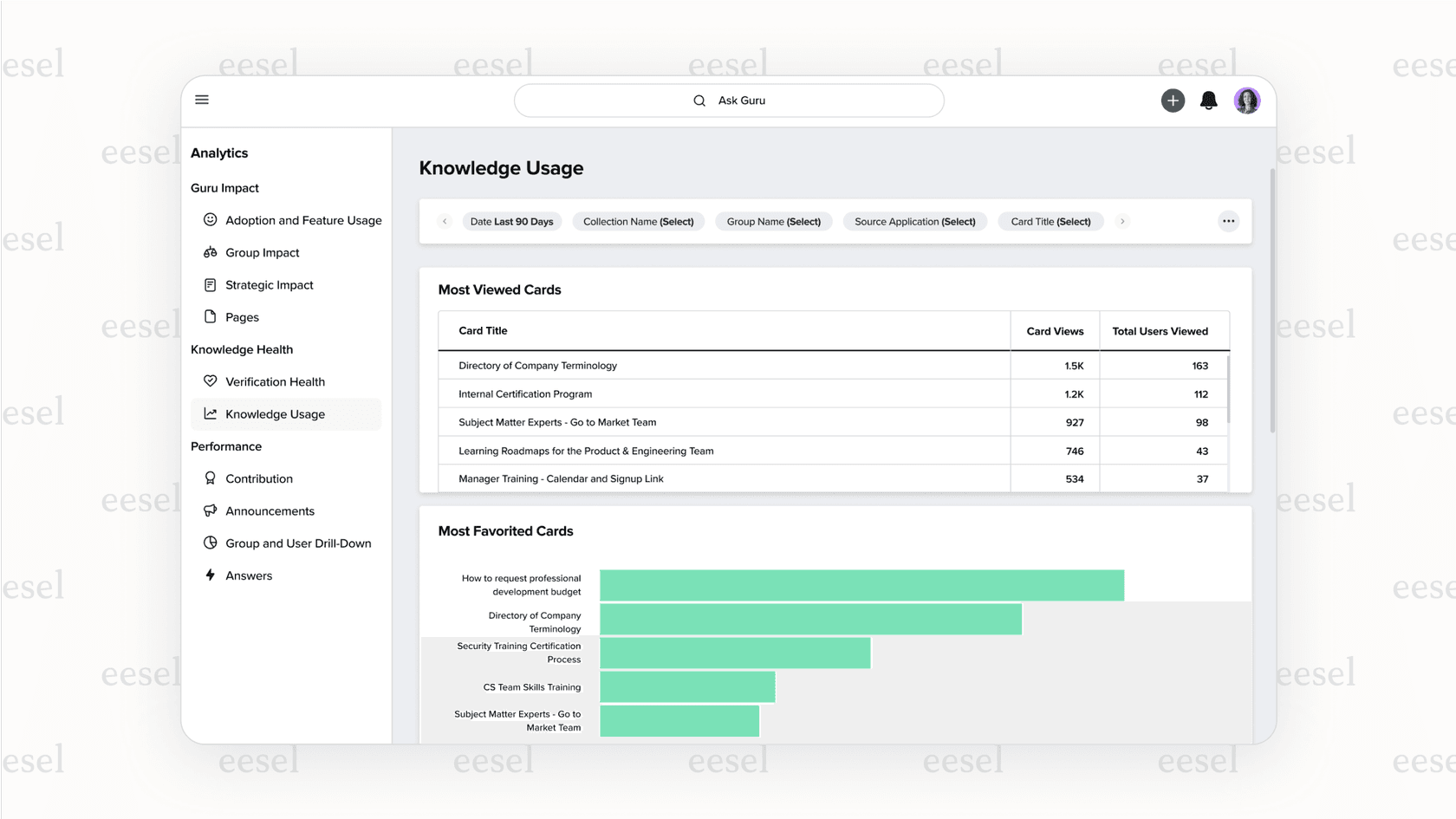Open the Source Application filter selector

coord(914,221)
